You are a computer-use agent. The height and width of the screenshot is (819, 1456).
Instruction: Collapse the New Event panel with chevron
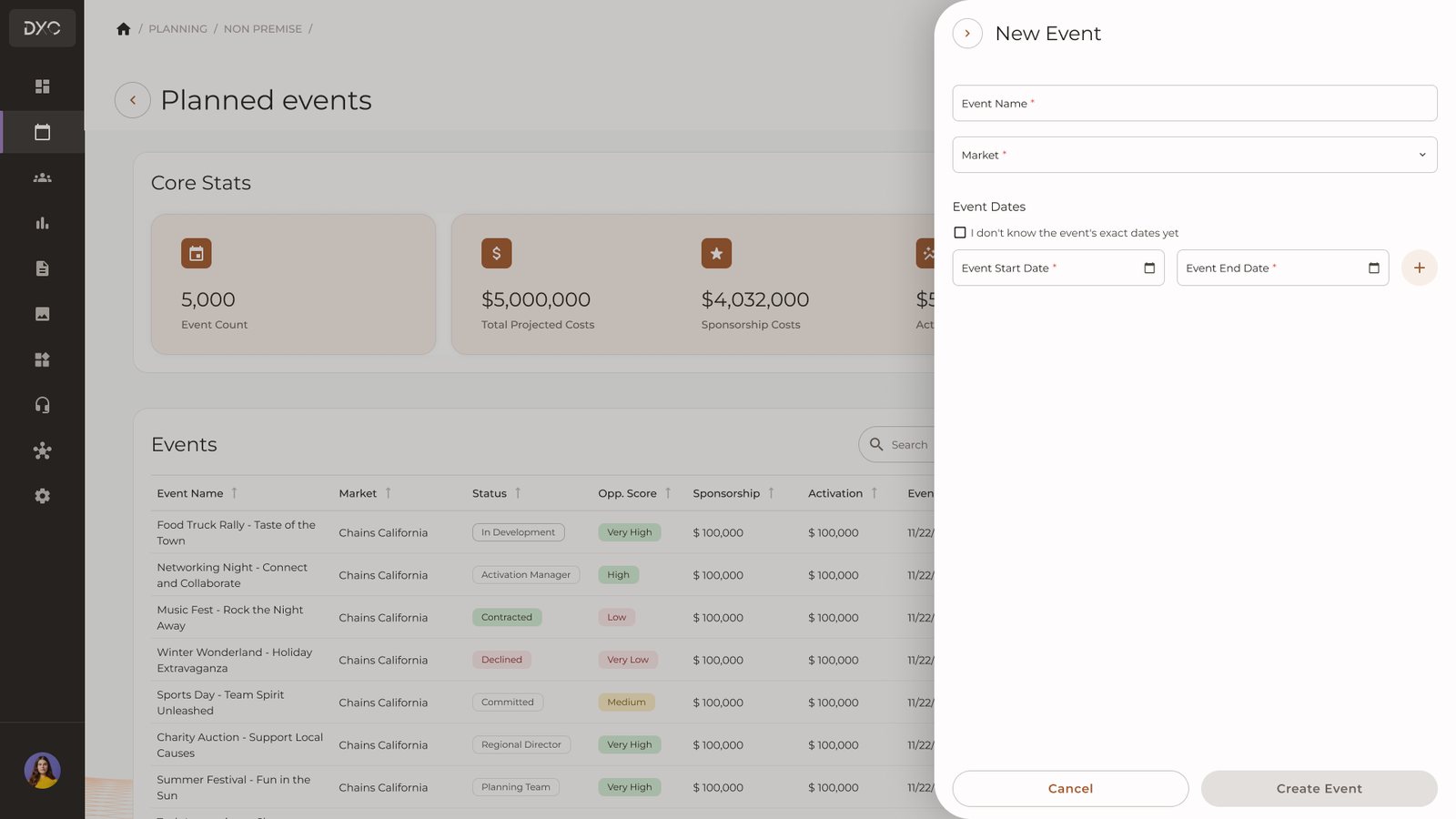[967, 34]
